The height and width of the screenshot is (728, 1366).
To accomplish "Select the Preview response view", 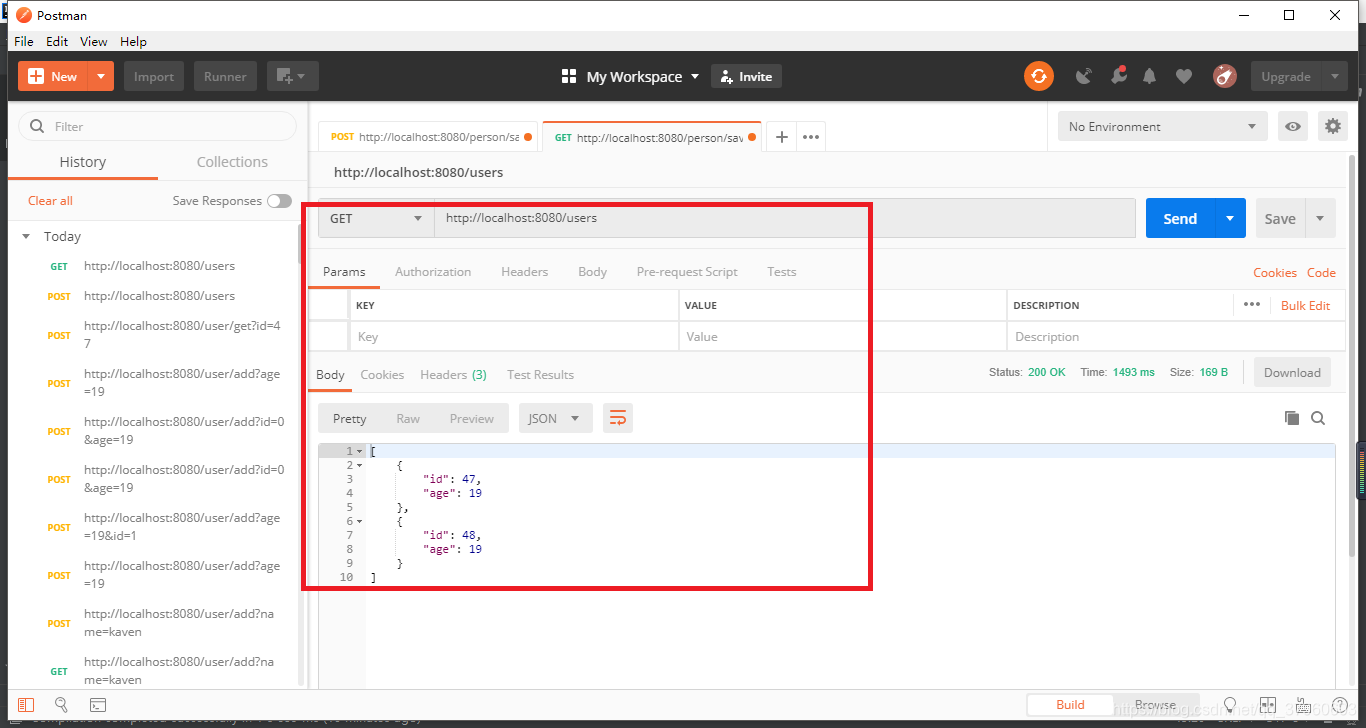I will [x=472, y=418].
